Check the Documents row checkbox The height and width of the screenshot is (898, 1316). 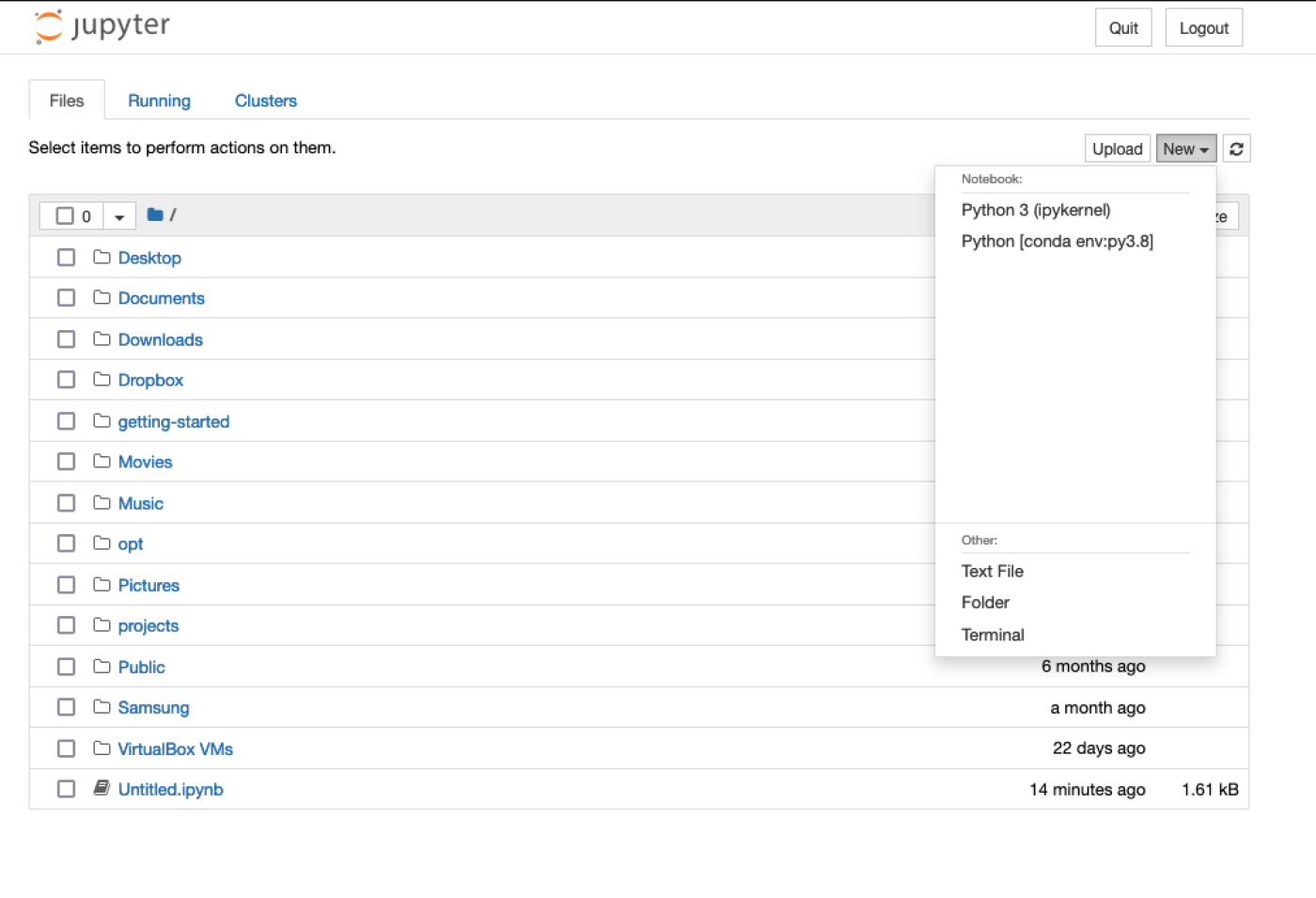[x=66, y=297]
